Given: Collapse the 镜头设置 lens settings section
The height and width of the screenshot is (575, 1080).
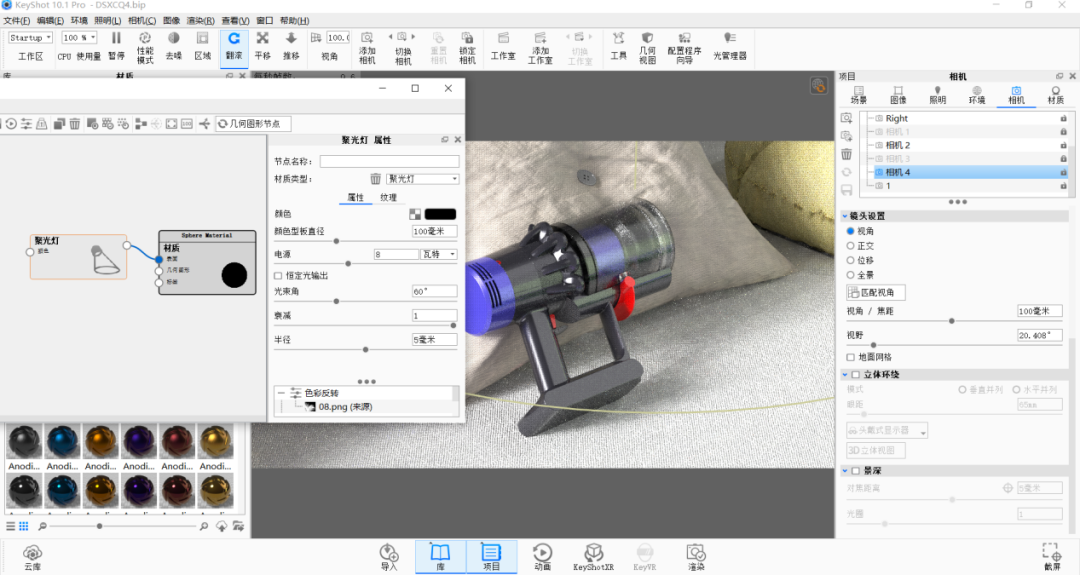Looking at the screenshot, I should (845, 216).
